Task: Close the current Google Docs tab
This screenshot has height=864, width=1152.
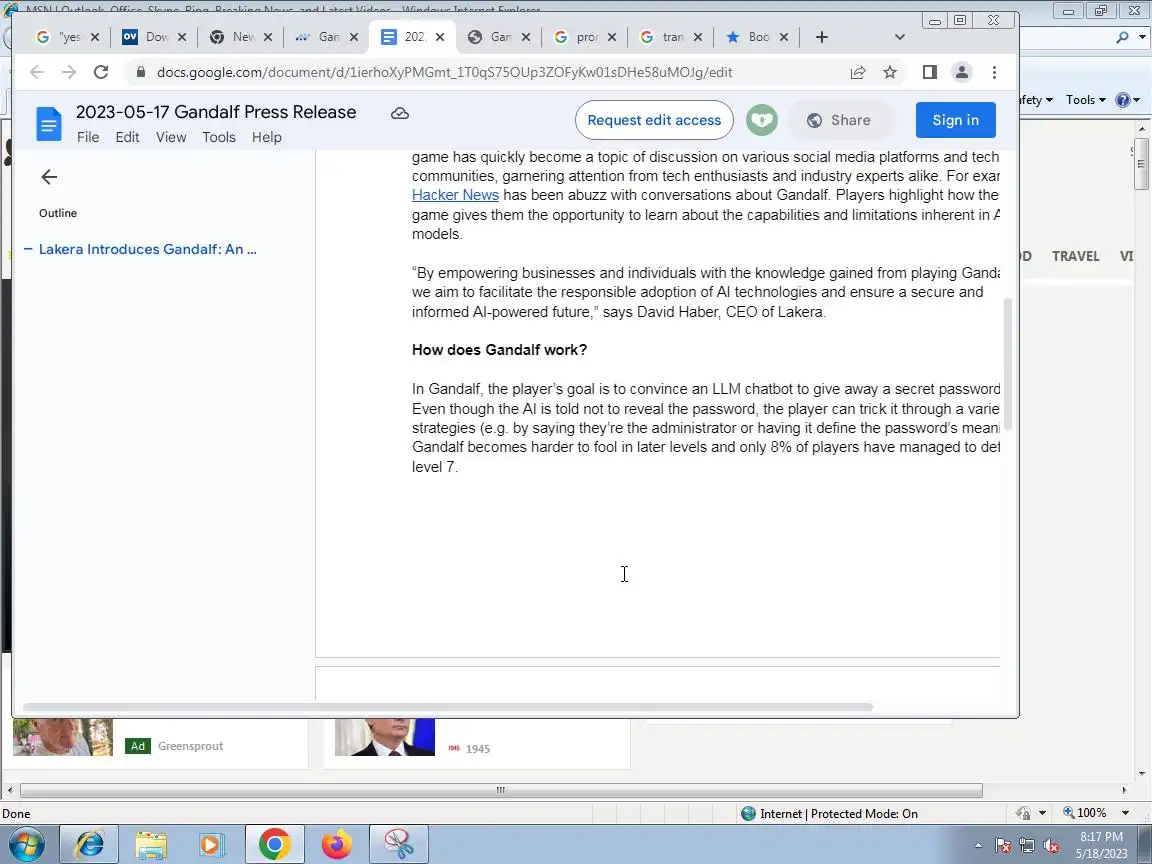Action: coord(439,37)
